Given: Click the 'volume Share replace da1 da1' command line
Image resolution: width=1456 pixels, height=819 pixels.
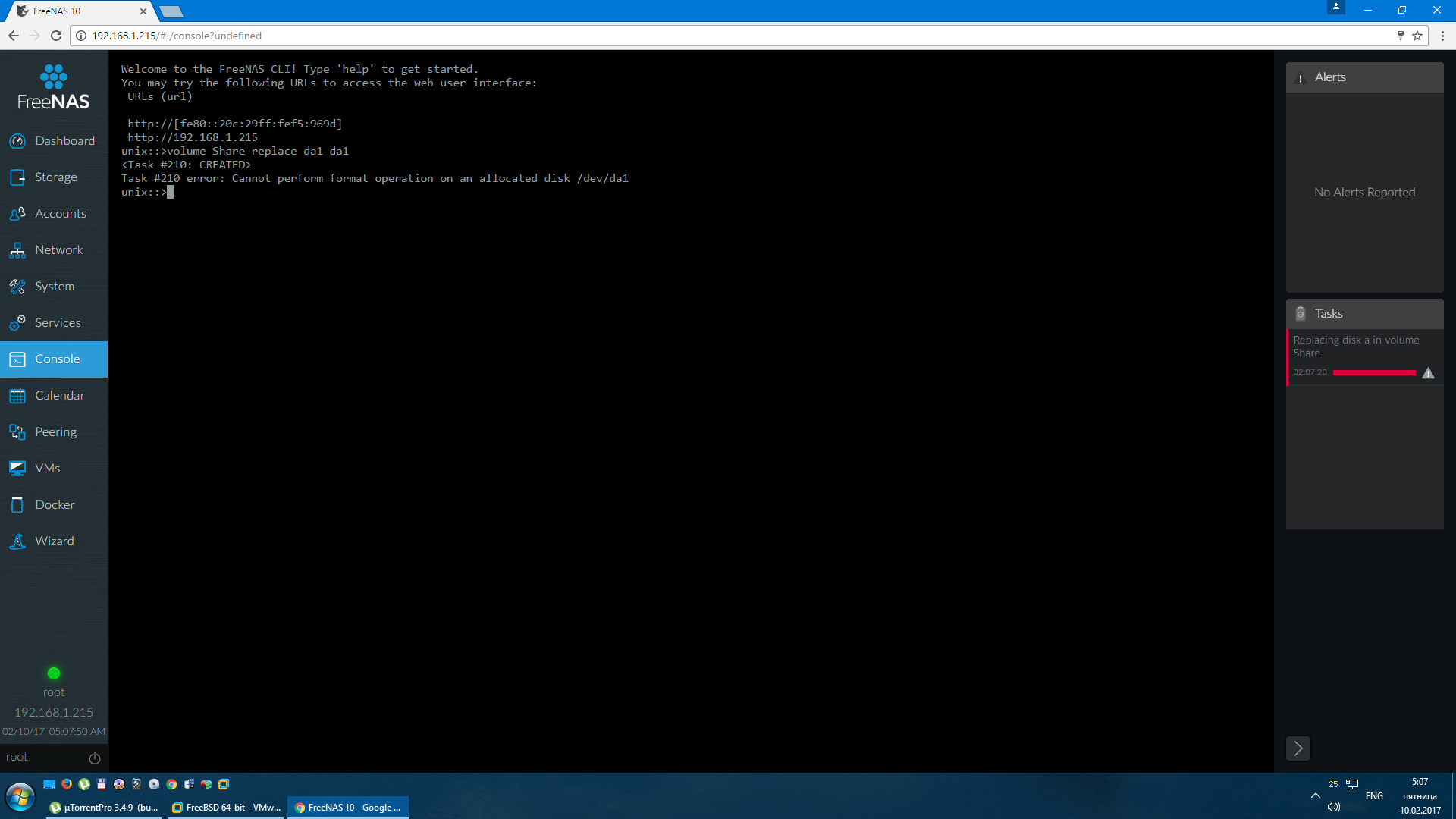Looking at the screenshot, I should tap(235, 152).
